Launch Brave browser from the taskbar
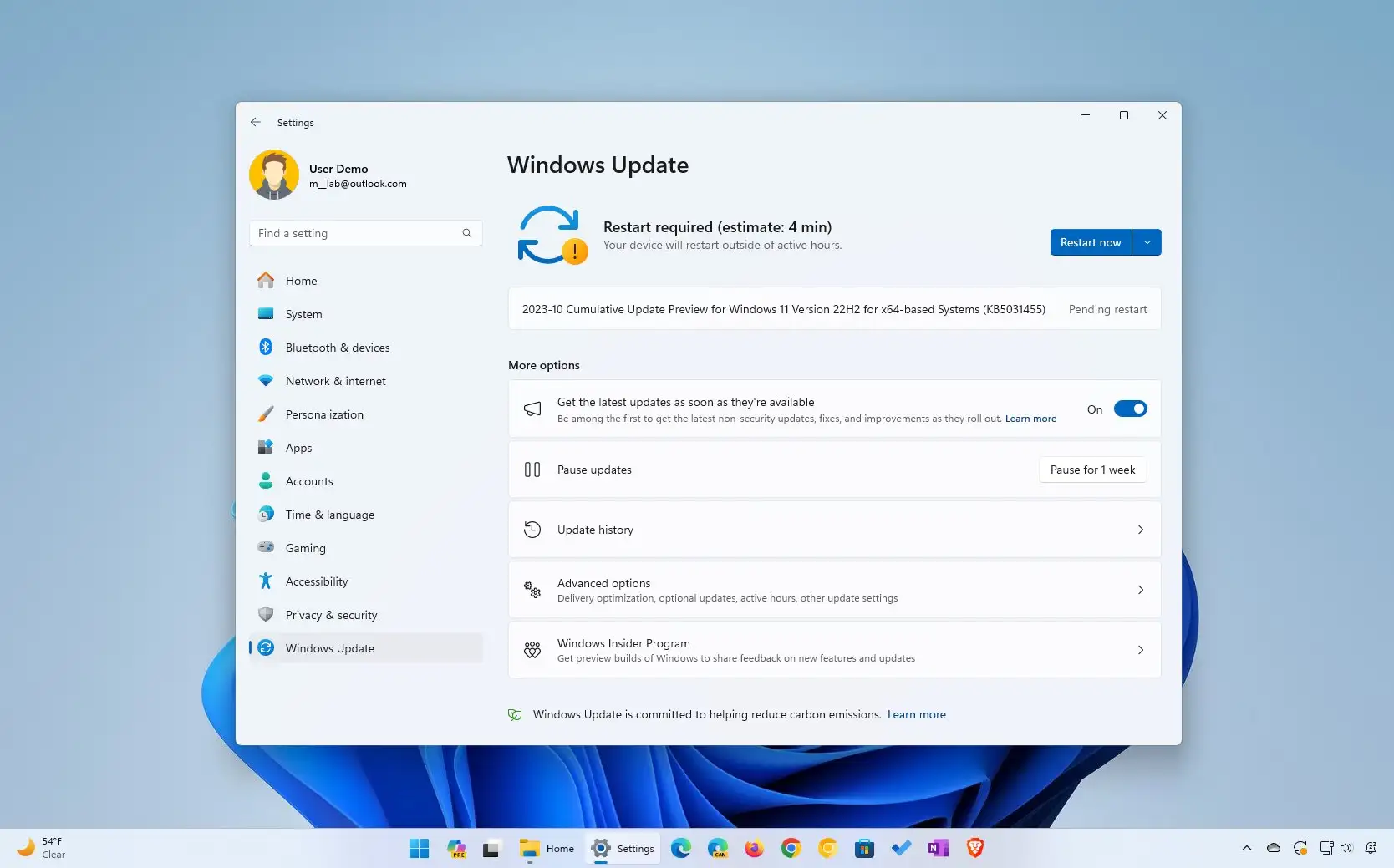The image size is (1394, 868). tap(974, 849)
